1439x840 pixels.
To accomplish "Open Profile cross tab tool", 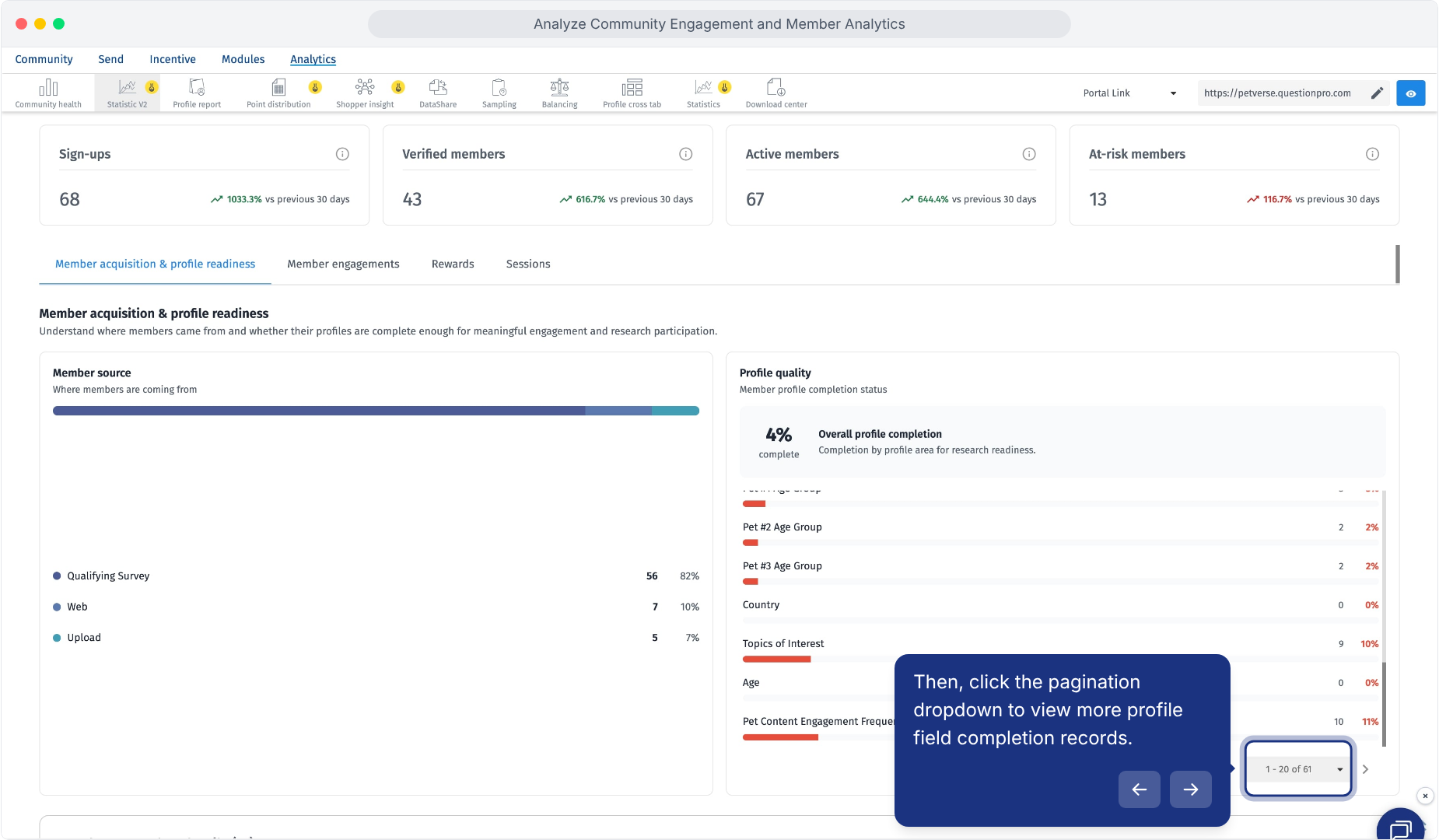I will pos(632,93).
